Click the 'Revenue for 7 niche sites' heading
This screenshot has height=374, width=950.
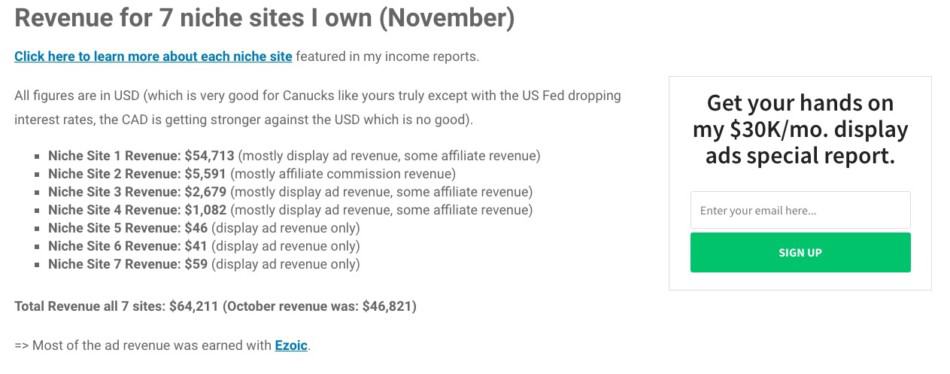(265, 18)
